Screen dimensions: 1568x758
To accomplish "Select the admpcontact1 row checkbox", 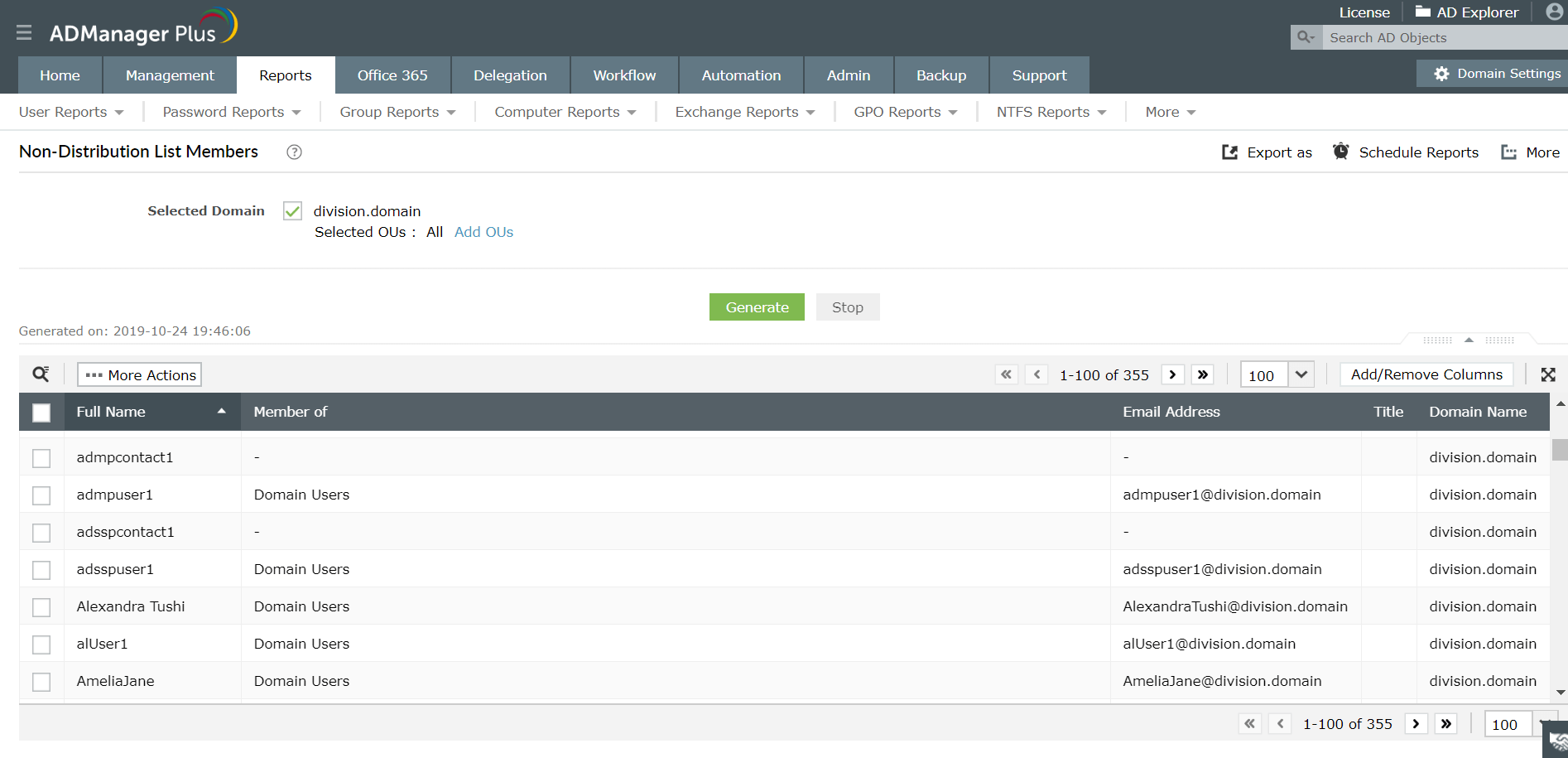I will click(x=41, y=458).
